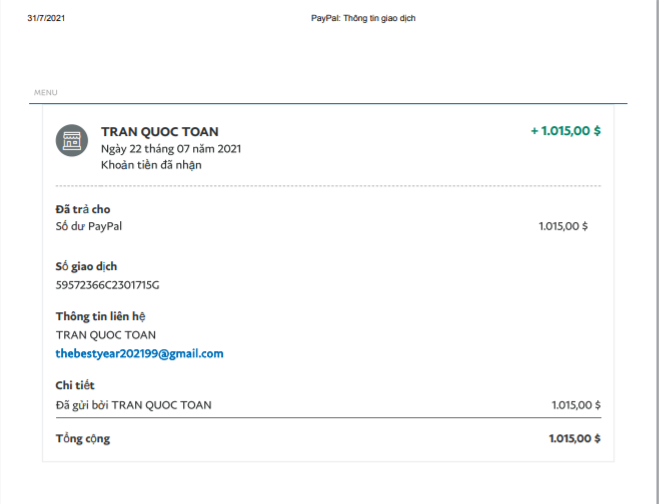Click the thebestyear202199@gmail.com email link
This screenshot has height=504, width=659.
139,354
